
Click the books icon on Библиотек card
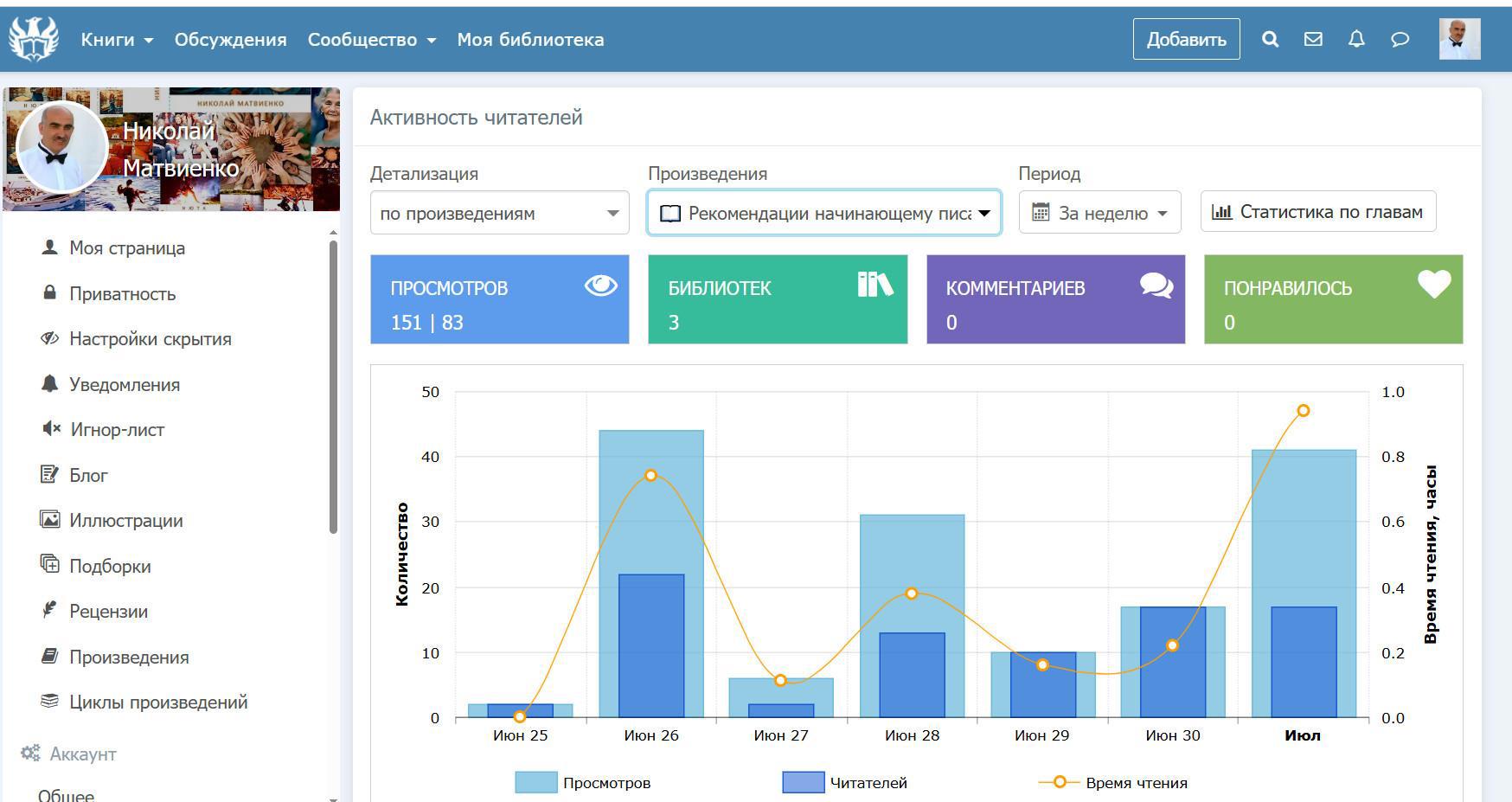[x=875, y=285]
